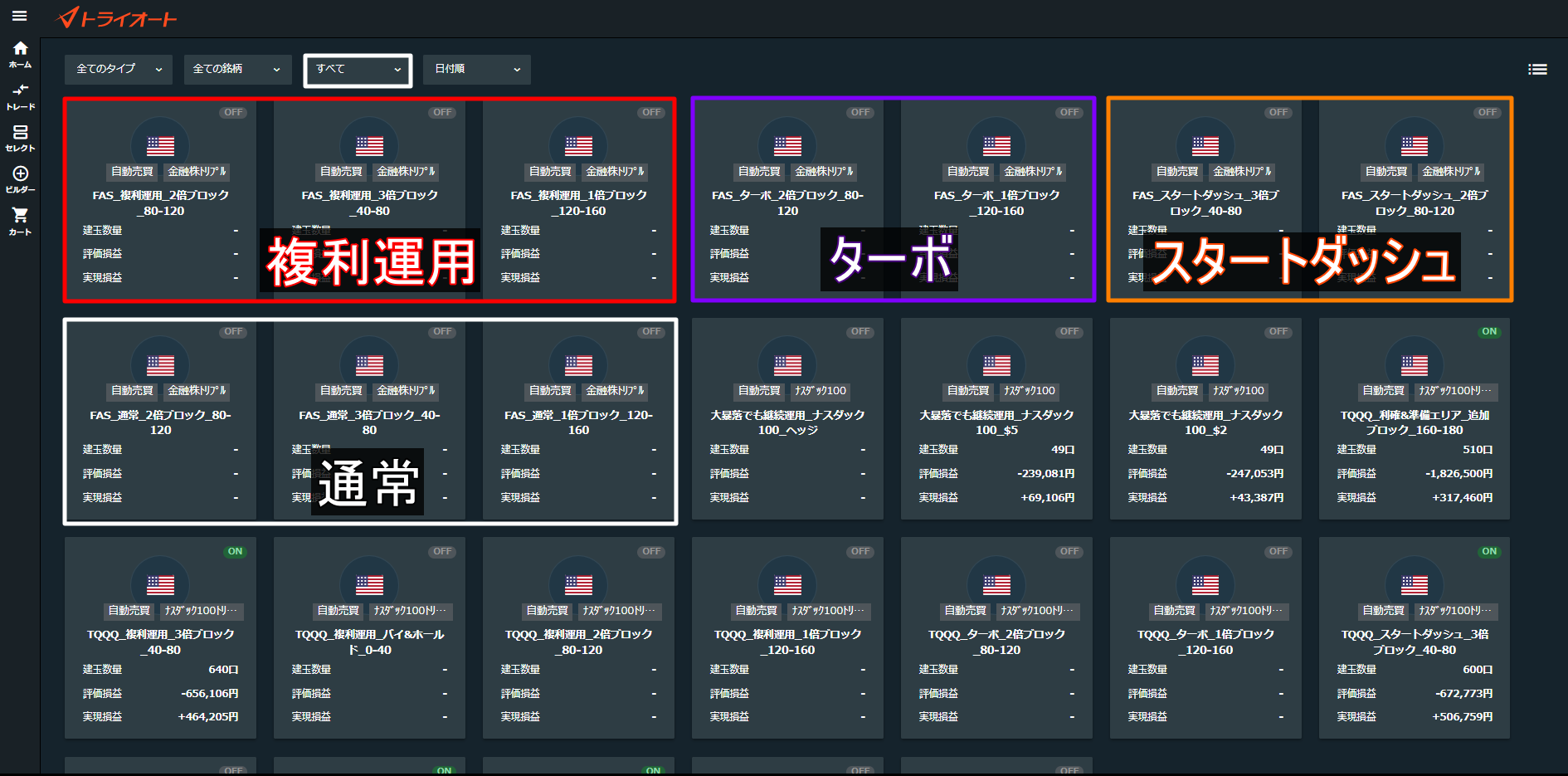Click the +464,205円 realized profit value
1568x776 pixels.
pyautogui.click(x=207, y=717)
